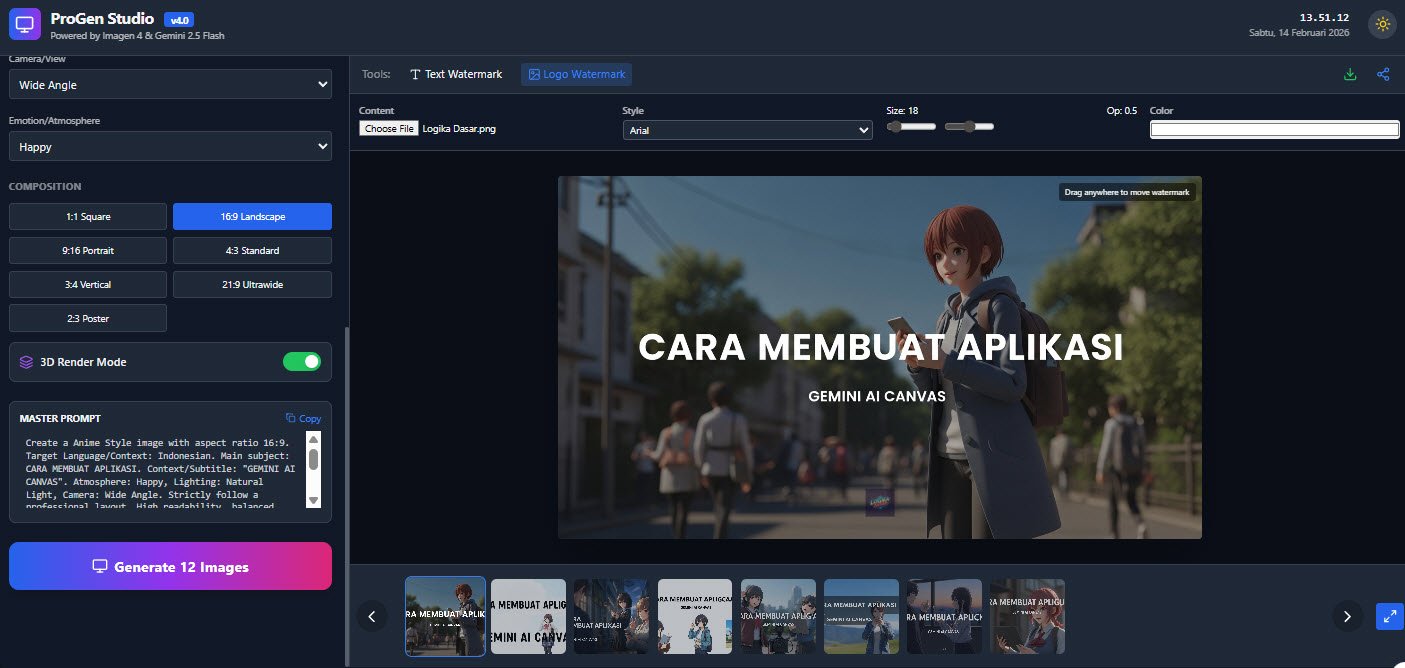The width and height of the screenshot is (1405, 668).
Task: Click the ProGen Studio logo icon
Action: coord(24,24)
